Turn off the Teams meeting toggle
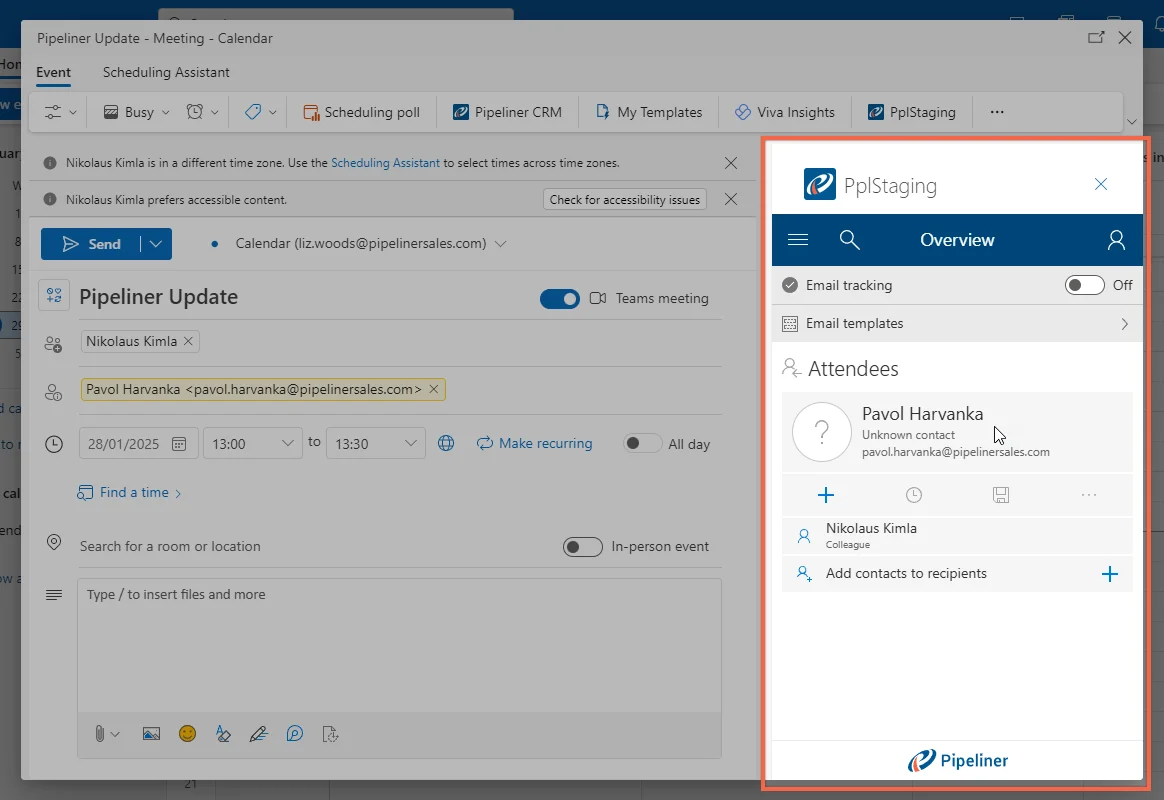Image resolution: width=1164 pixels, height=800 pixels. tap(560, 298)
